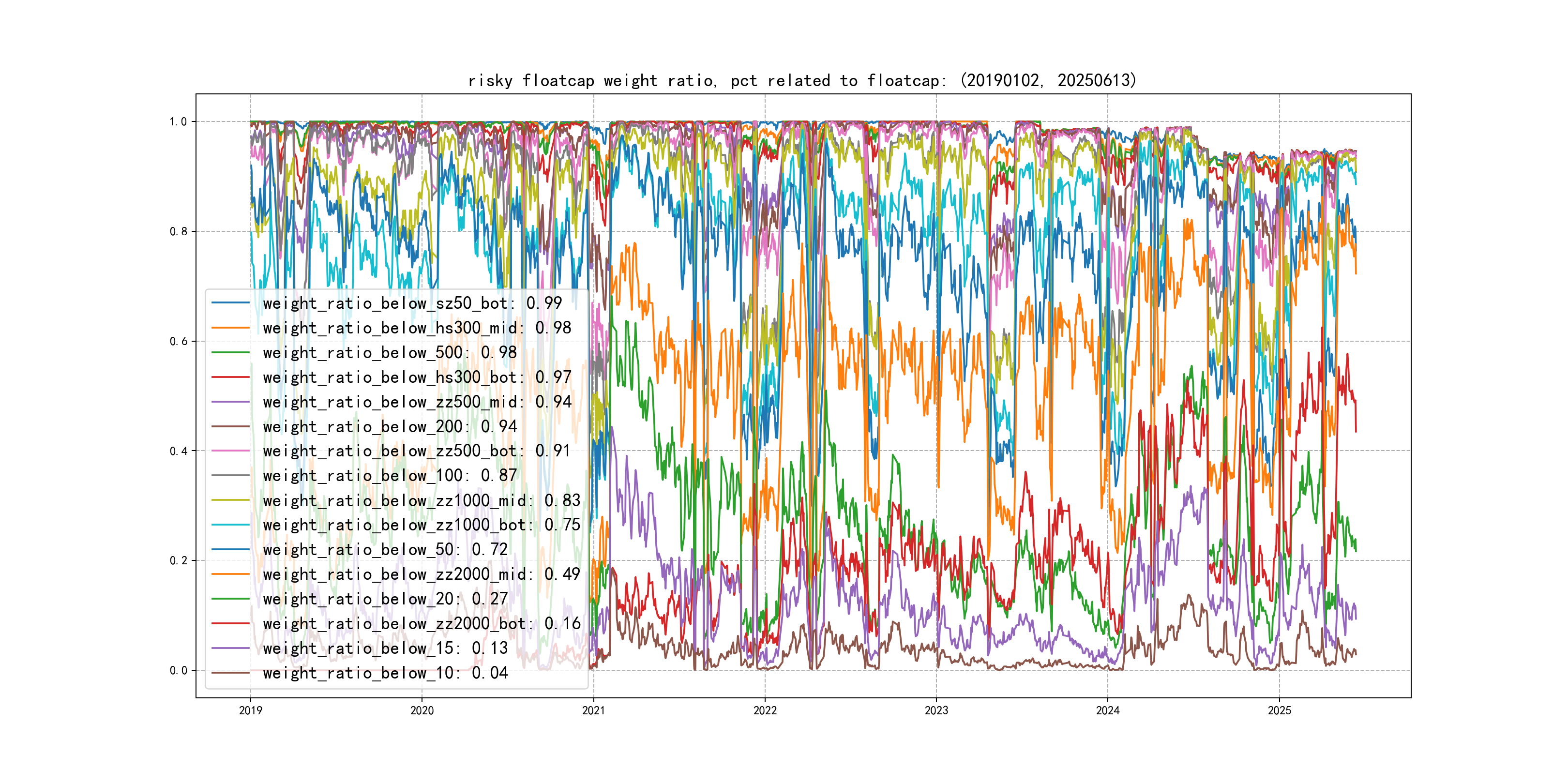Click the olive weight_ratio_below_zz1000_mid legend line
Screen dimensions: 1568x784
(231, 500)
